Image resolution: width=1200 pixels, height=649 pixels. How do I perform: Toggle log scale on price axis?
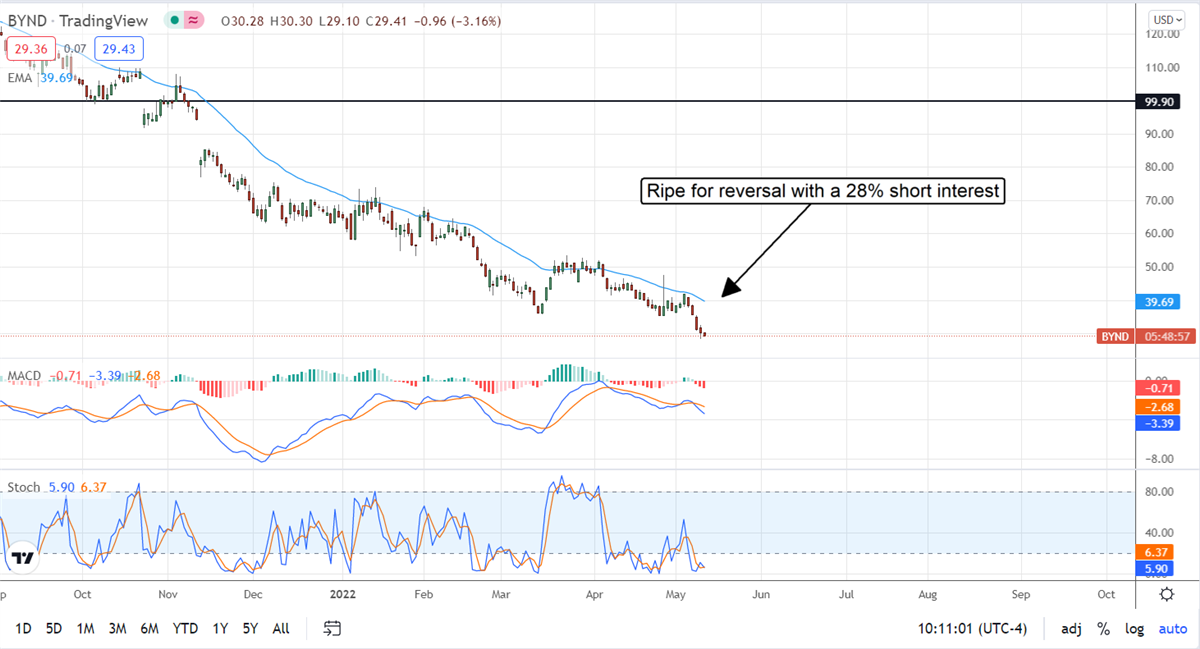[x=1134, y=629]
